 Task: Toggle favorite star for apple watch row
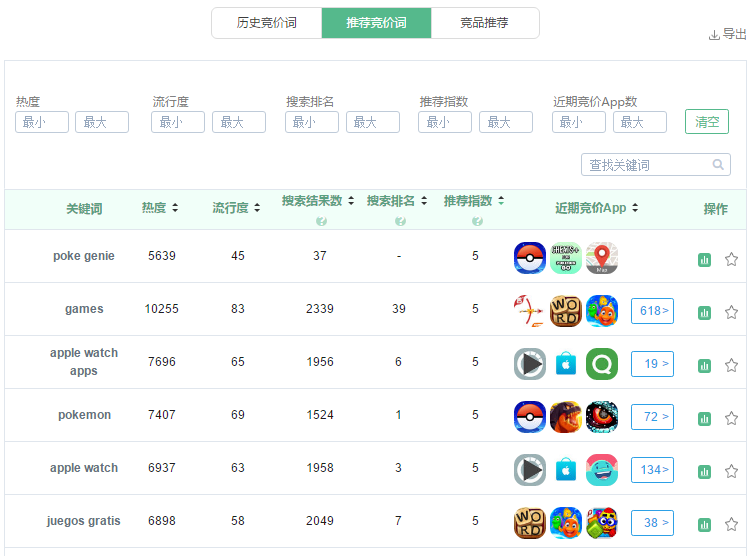pyautogui.click(x=731, y=471)
